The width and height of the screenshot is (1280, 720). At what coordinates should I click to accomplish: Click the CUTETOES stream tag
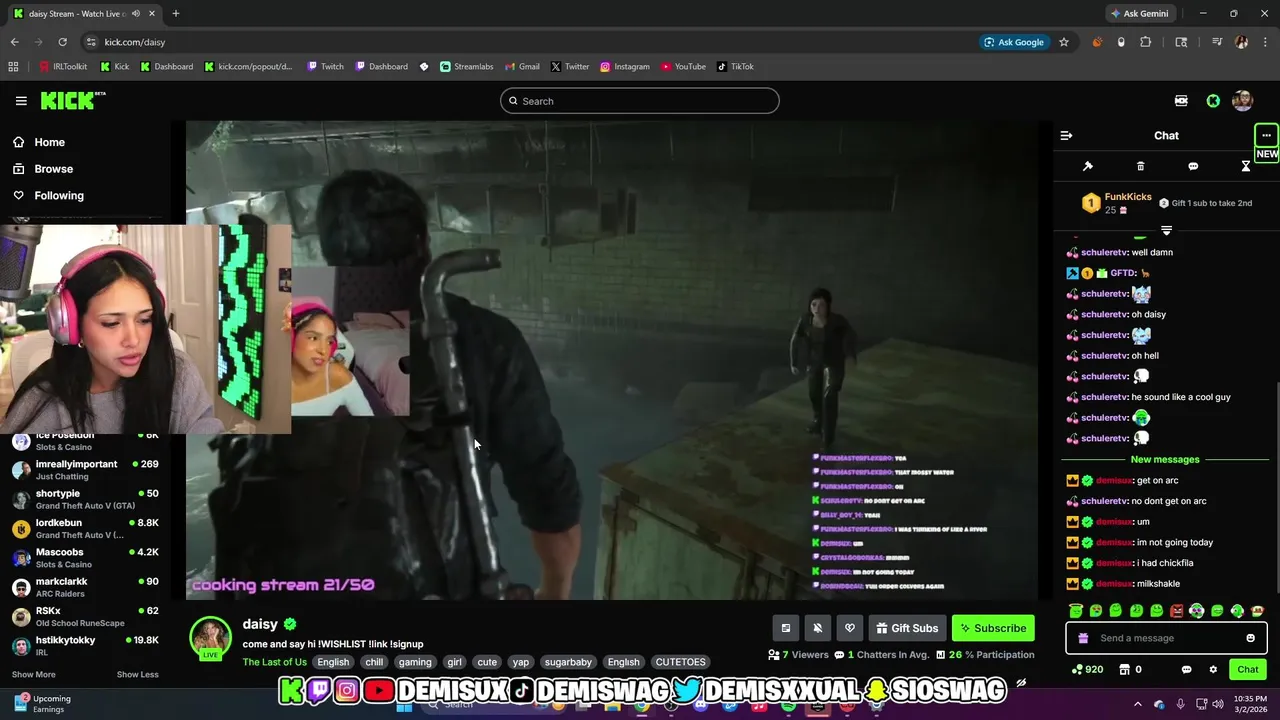tap(680, 662)
